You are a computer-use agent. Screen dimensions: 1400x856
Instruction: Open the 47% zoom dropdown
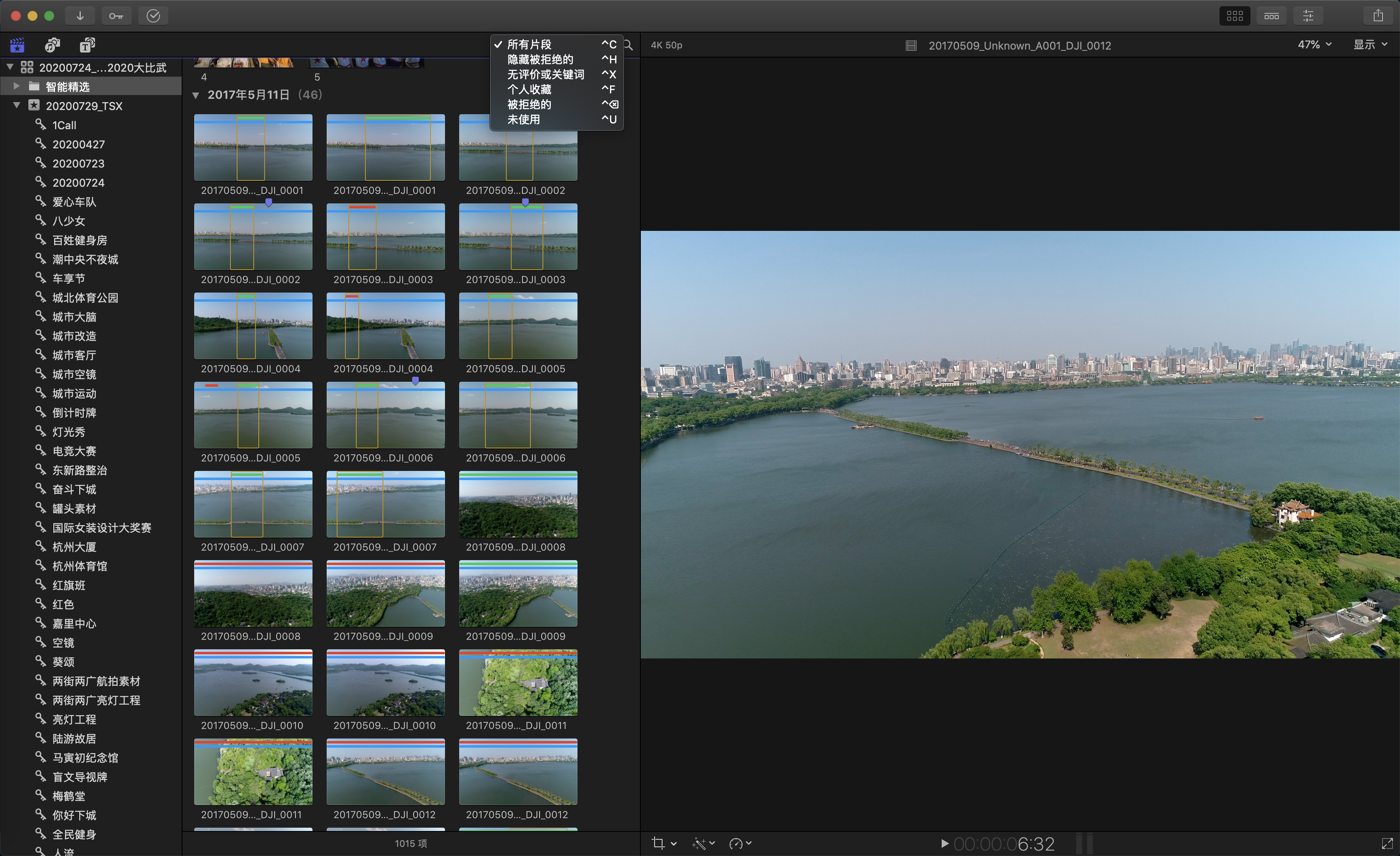coord(1314,45)
